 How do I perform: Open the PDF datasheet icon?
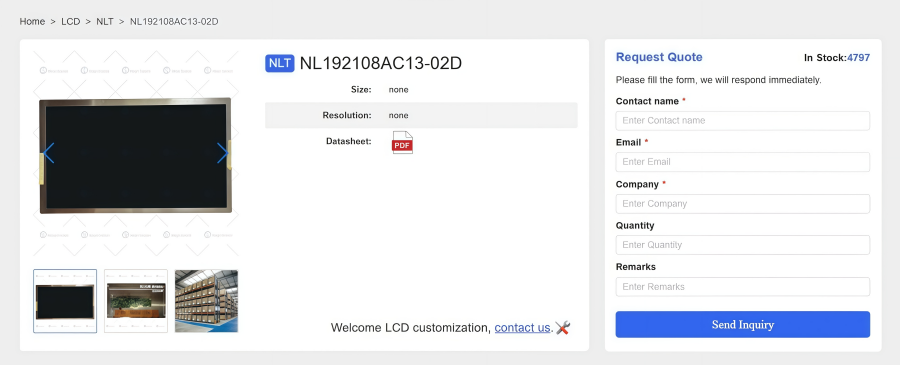pyautogui.click(x=402, y=142)
